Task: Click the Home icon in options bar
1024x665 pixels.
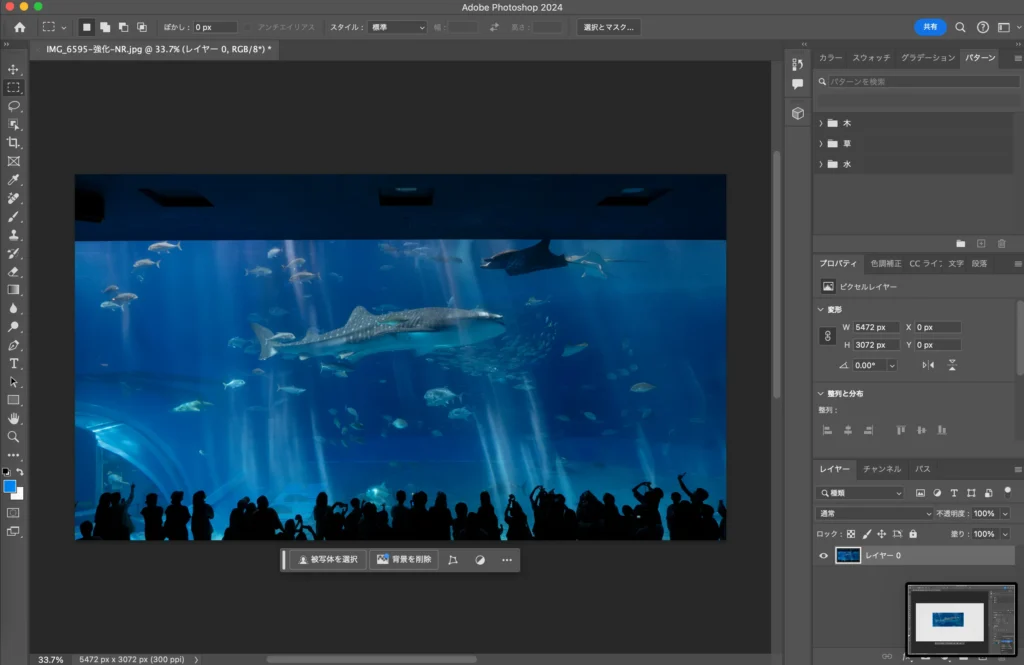Action: click(19, 27)
